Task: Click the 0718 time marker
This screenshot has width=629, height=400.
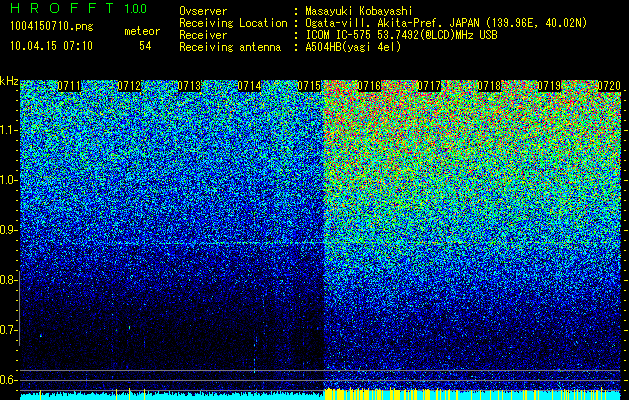Action: pyautogui.click(x=489, y=86)
